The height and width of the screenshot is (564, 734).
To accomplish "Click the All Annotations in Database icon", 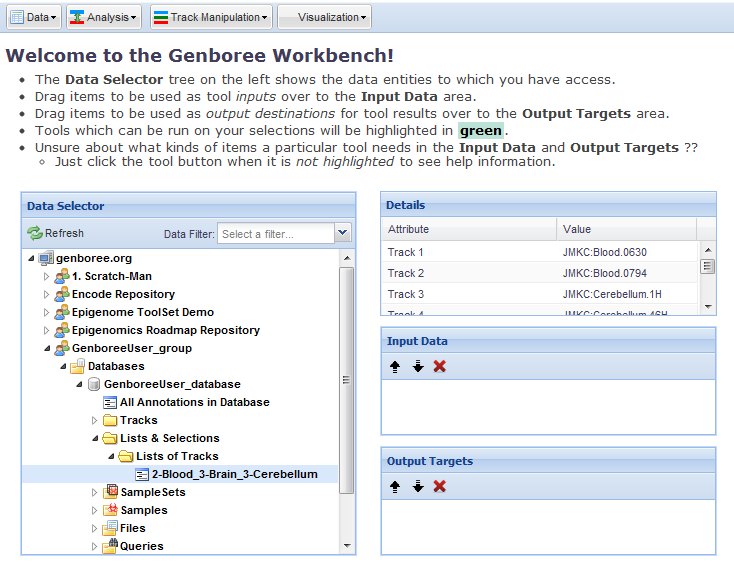I will (110, 402).
